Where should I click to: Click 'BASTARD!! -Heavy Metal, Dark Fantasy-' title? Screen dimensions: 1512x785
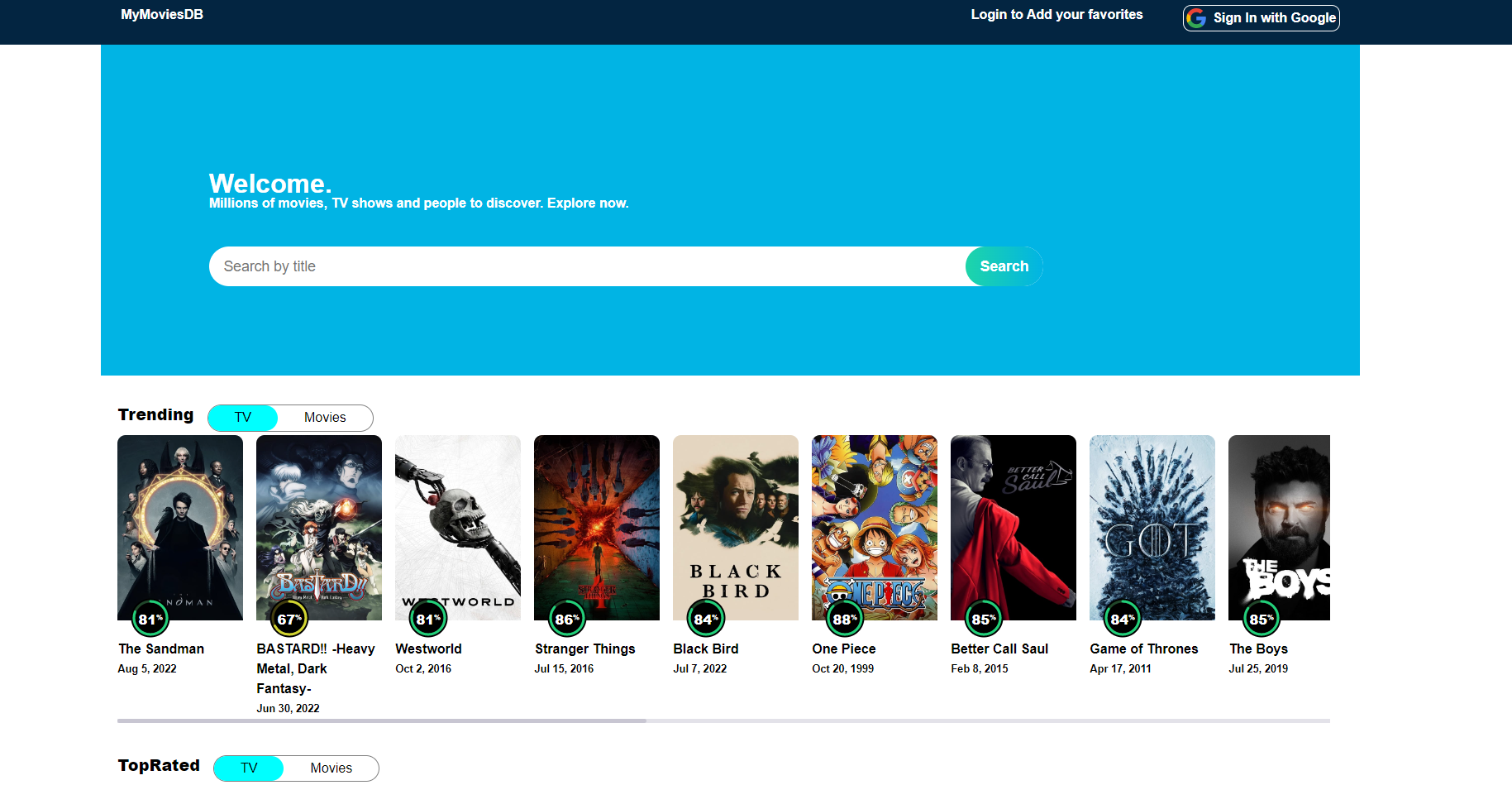tap(316, 669)
